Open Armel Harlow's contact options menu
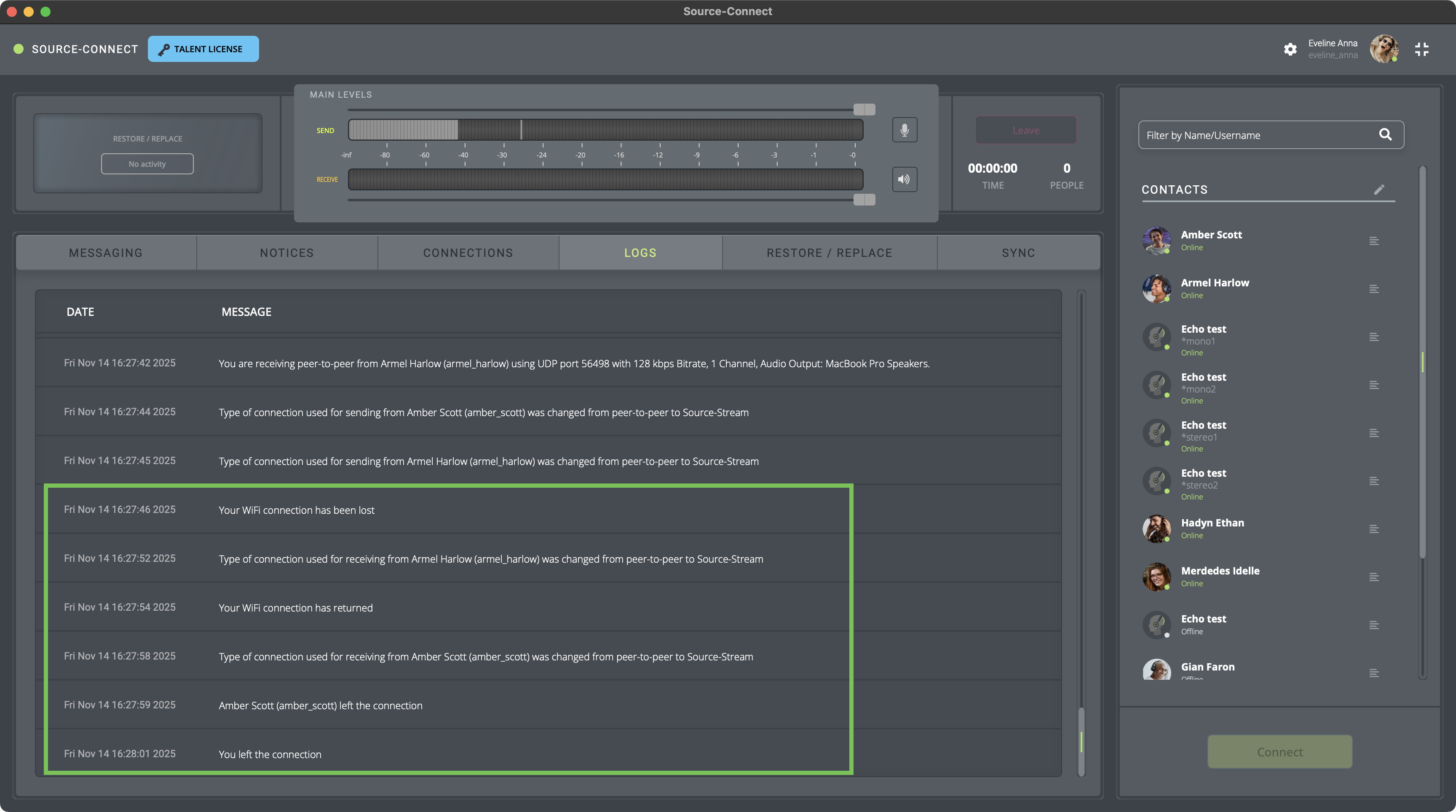This screenshot has width=1456, height=812. [1374, 289]
